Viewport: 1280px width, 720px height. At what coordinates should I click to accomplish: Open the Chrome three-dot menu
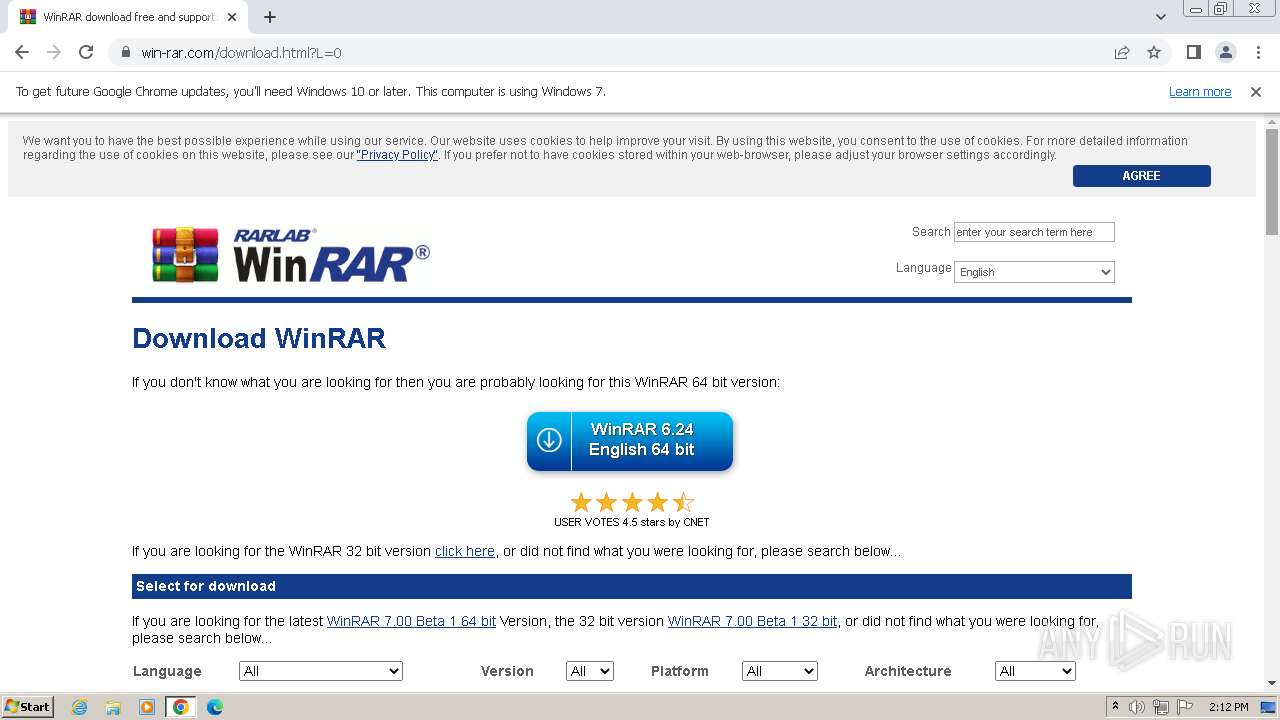point(1257,52)
